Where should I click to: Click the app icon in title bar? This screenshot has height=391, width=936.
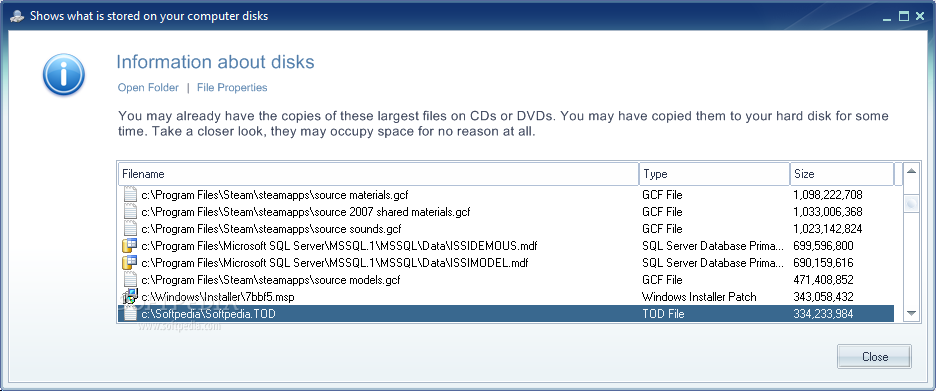(x=18, y=16)
